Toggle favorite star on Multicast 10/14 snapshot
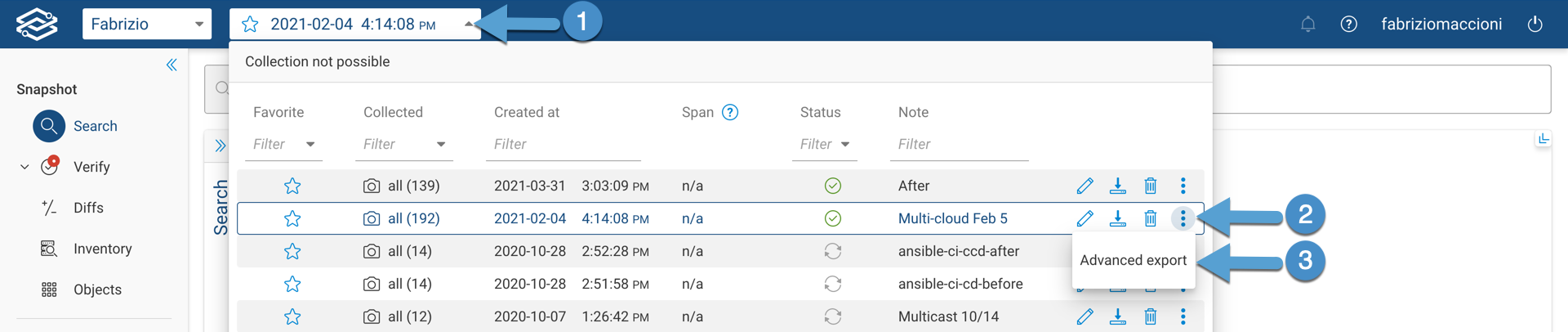 pyautogui.click(x=292, y=316)
